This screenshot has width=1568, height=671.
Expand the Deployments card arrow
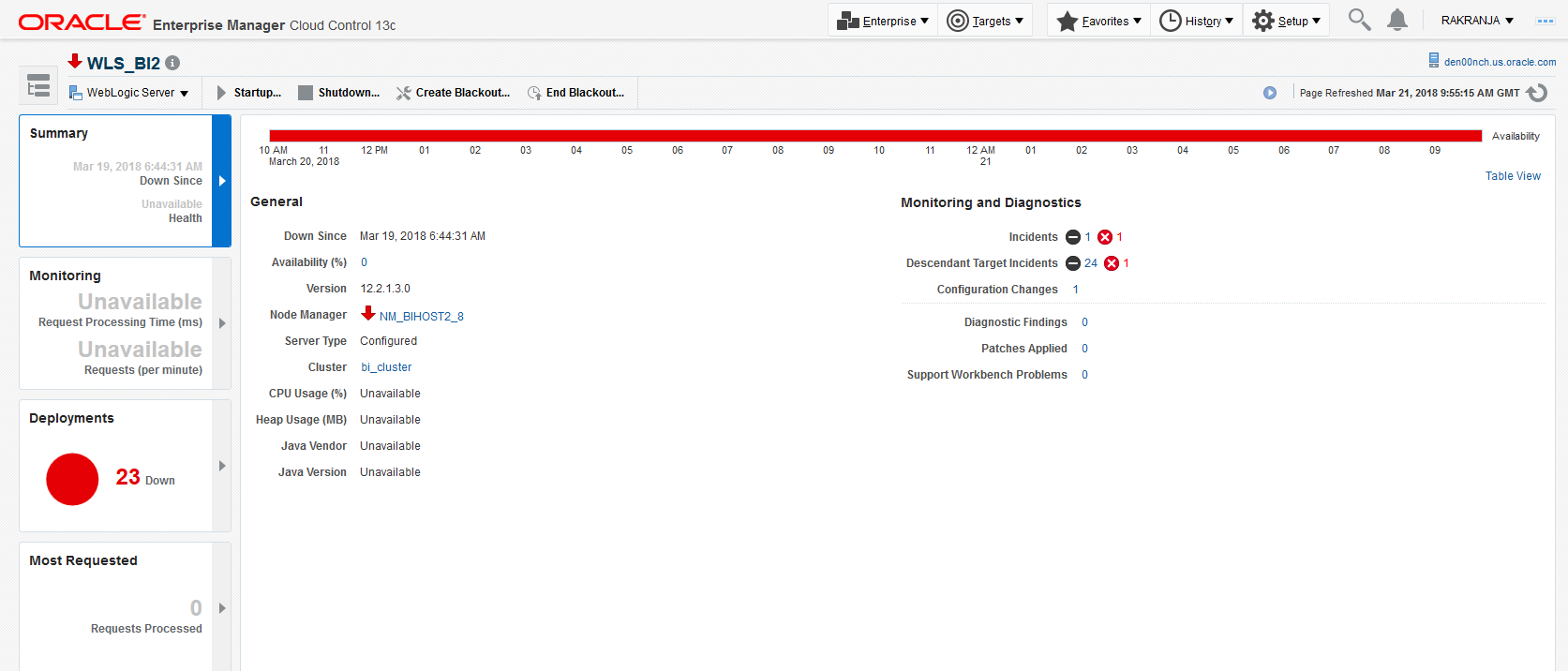[x=222, y=466]
